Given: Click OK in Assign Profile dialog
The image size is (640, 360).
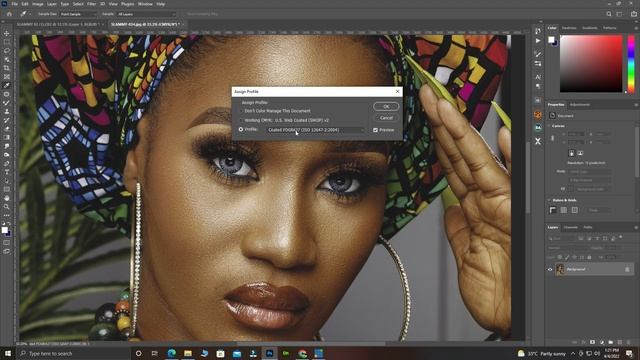Looking at the screenshot, I should click(x=386, y=107).
